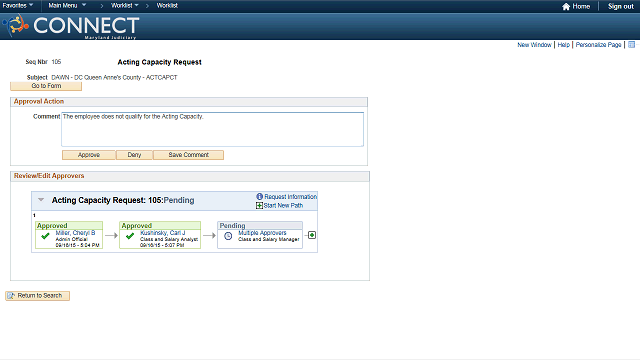The image size is (640, 360).
Task: Click the Go to Form button
Action: click(46, 86)
